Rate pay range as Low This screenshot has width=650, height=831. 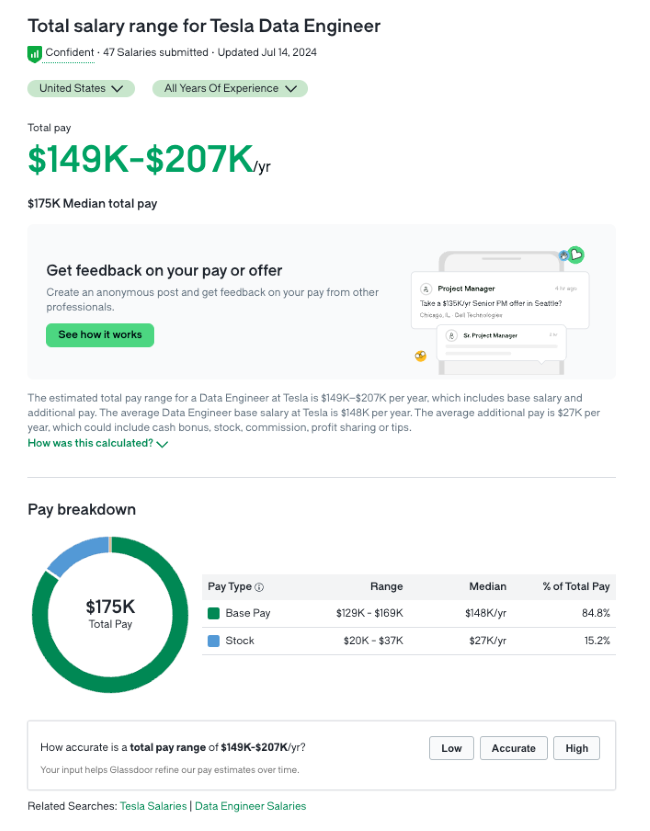(x=451, y=748)
